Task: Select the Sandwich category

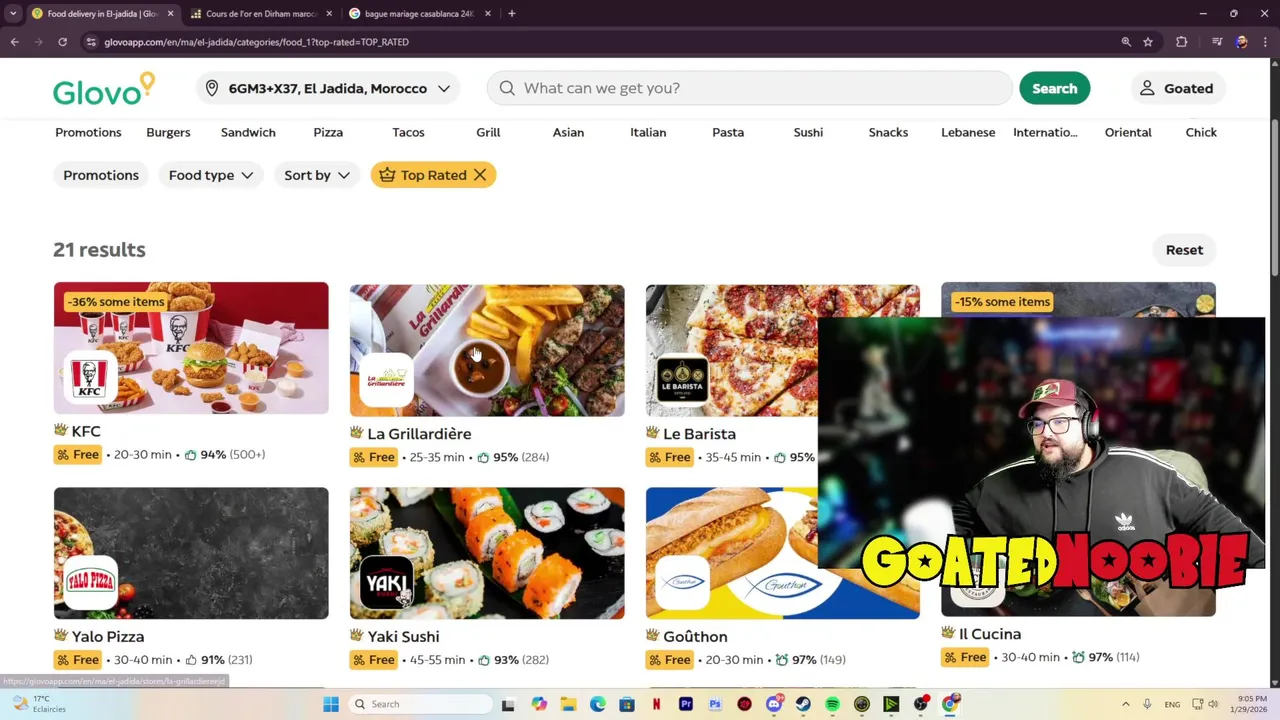Action: [x=248, y=132]
